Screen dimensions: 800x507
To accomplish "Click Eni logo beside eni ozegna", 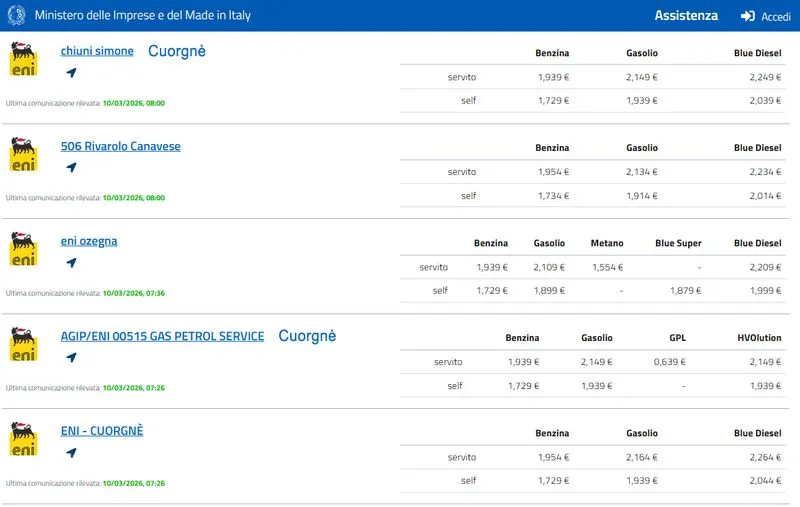I will coord(23,250).
